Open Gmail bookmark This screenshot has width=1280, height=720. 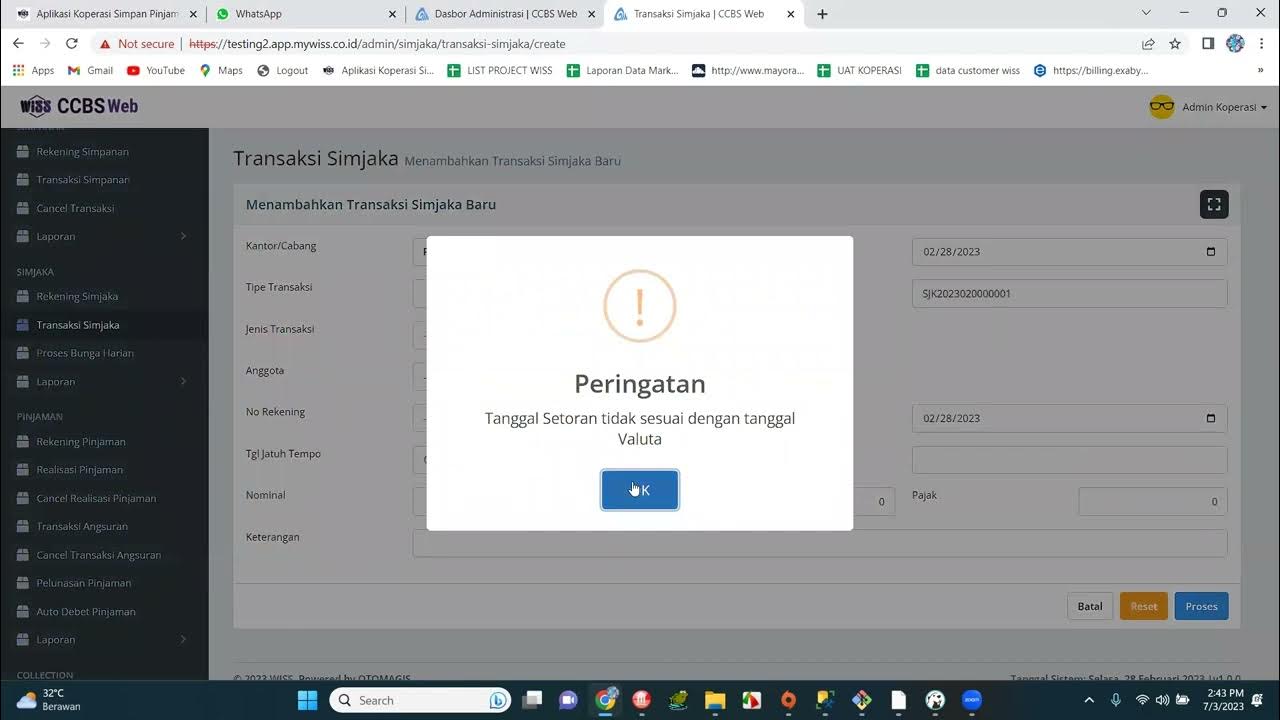(x=90, y=71)
